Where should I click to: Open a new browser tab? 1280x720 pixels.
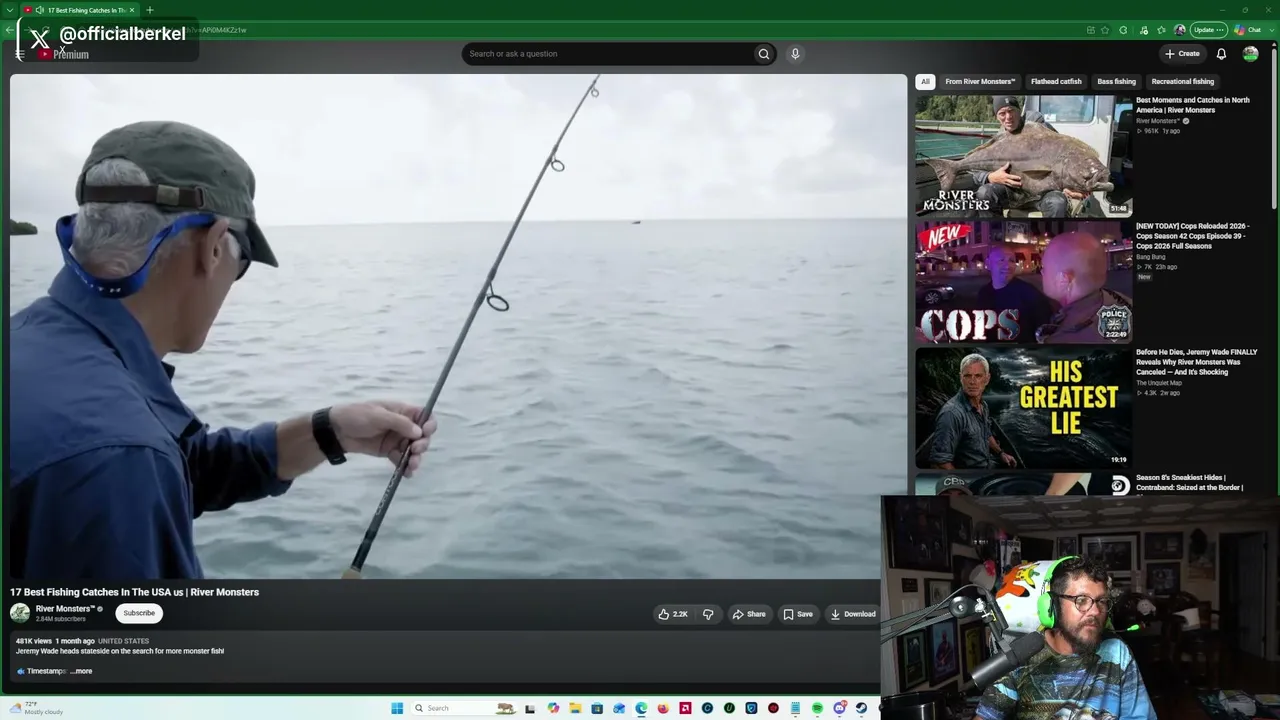point(150,10)
